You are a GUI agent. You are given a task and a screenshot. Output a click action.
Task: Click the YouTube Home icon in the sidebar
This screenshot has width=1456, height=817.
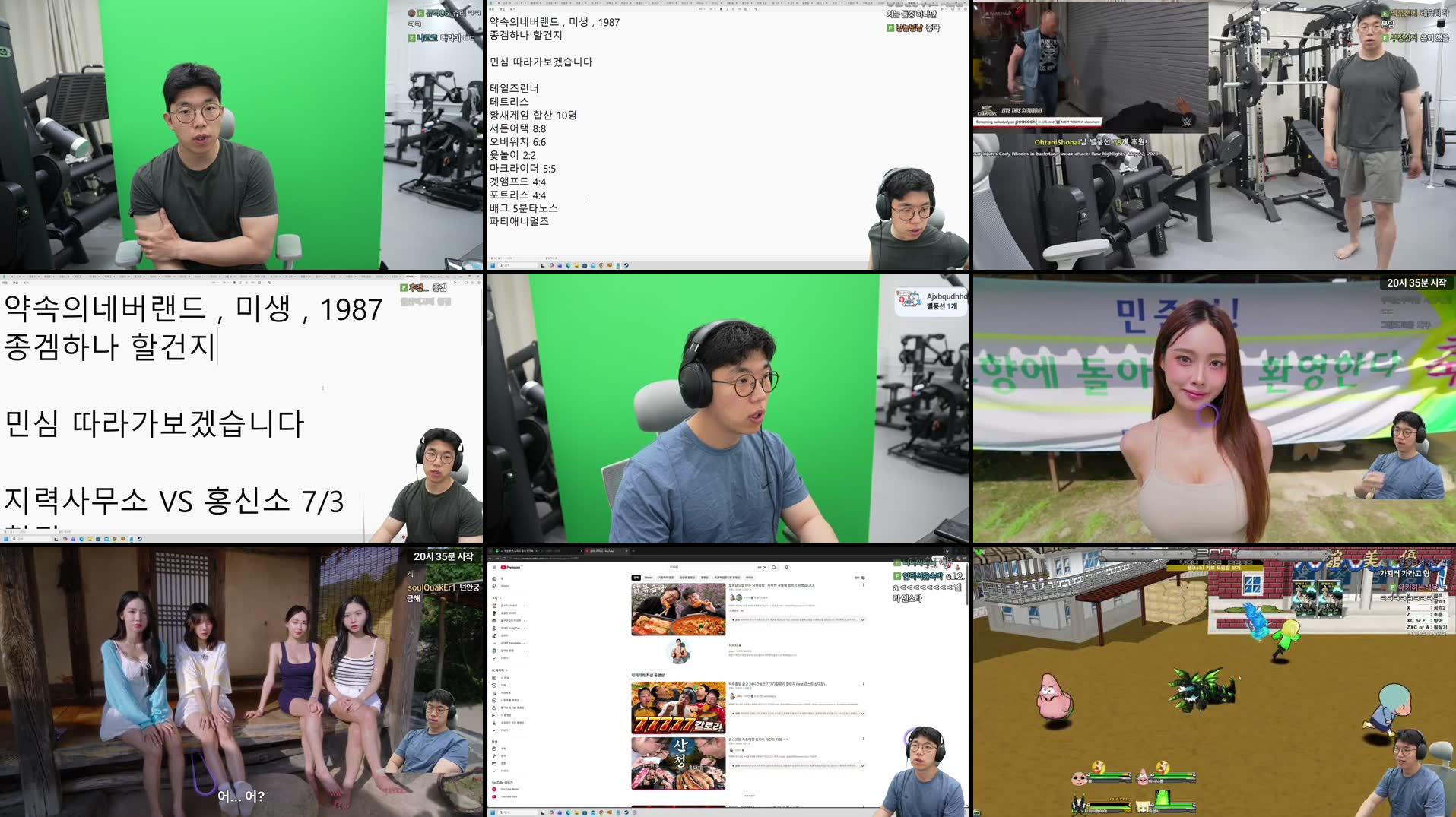tap(493, 578)
